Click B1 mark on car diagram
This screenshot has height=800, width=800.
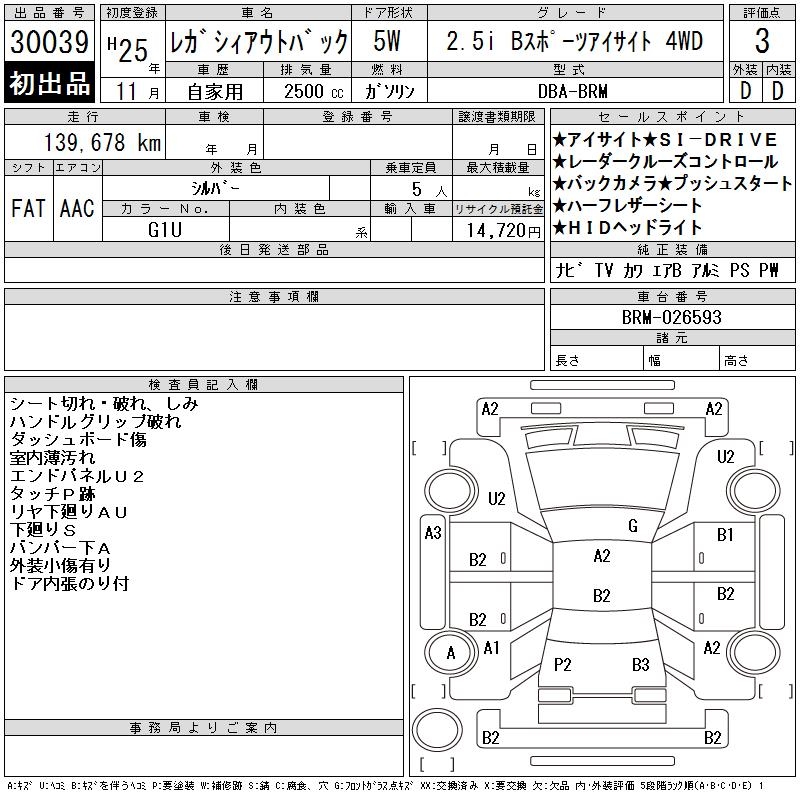(725, 535)
